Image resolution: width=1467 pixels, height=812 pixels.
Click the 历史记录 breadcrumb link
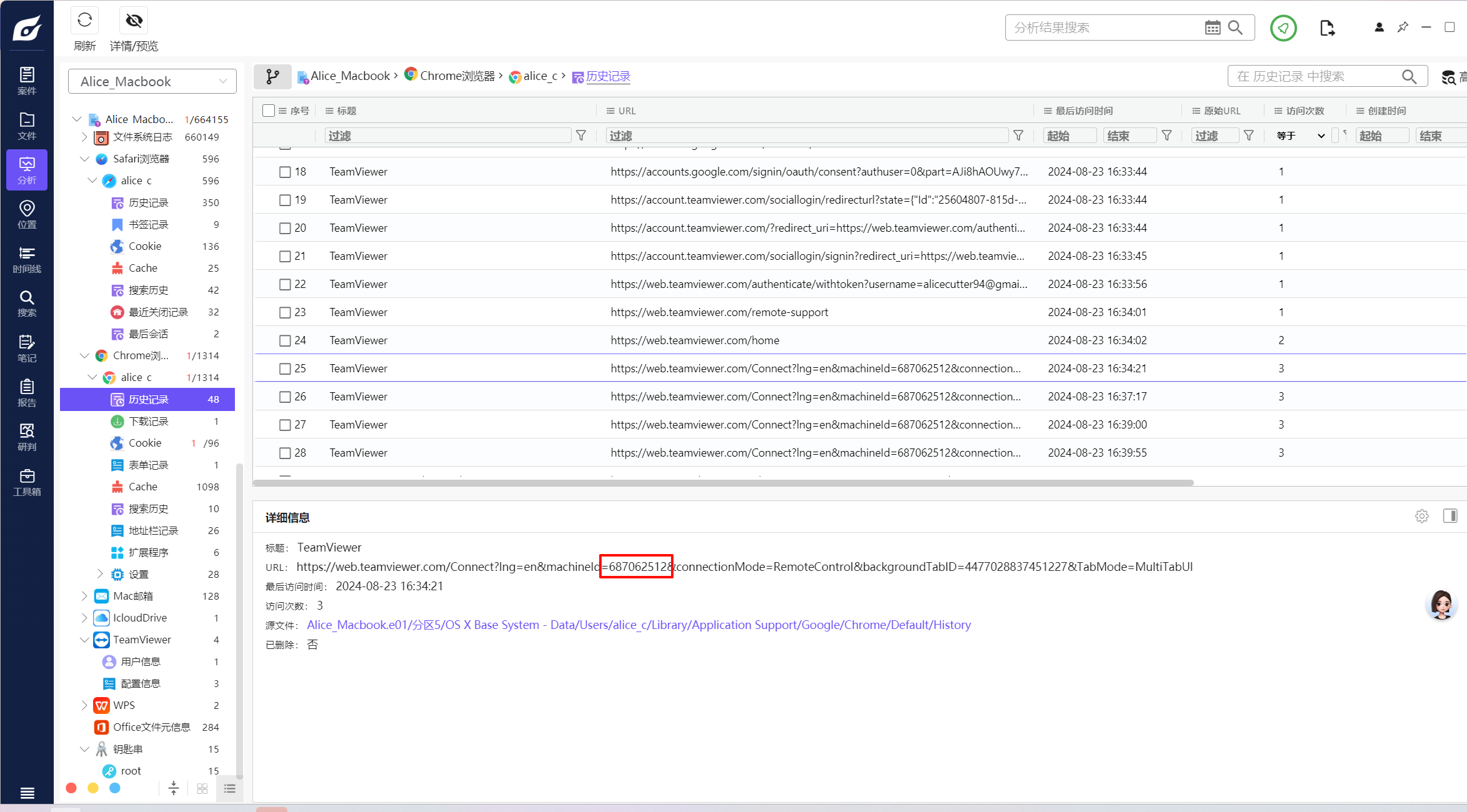608,76
